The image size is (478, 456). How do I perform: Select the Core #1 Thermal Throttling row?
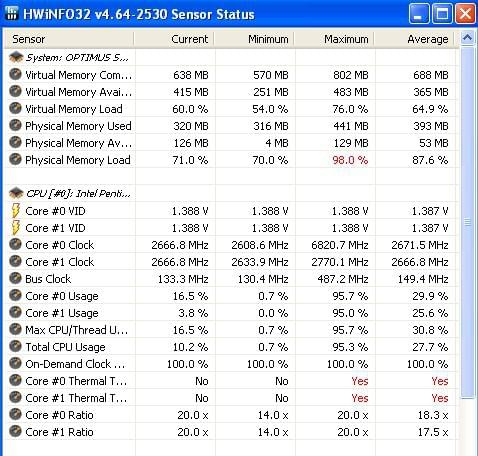pyautogui.click(x=230, y=398)
